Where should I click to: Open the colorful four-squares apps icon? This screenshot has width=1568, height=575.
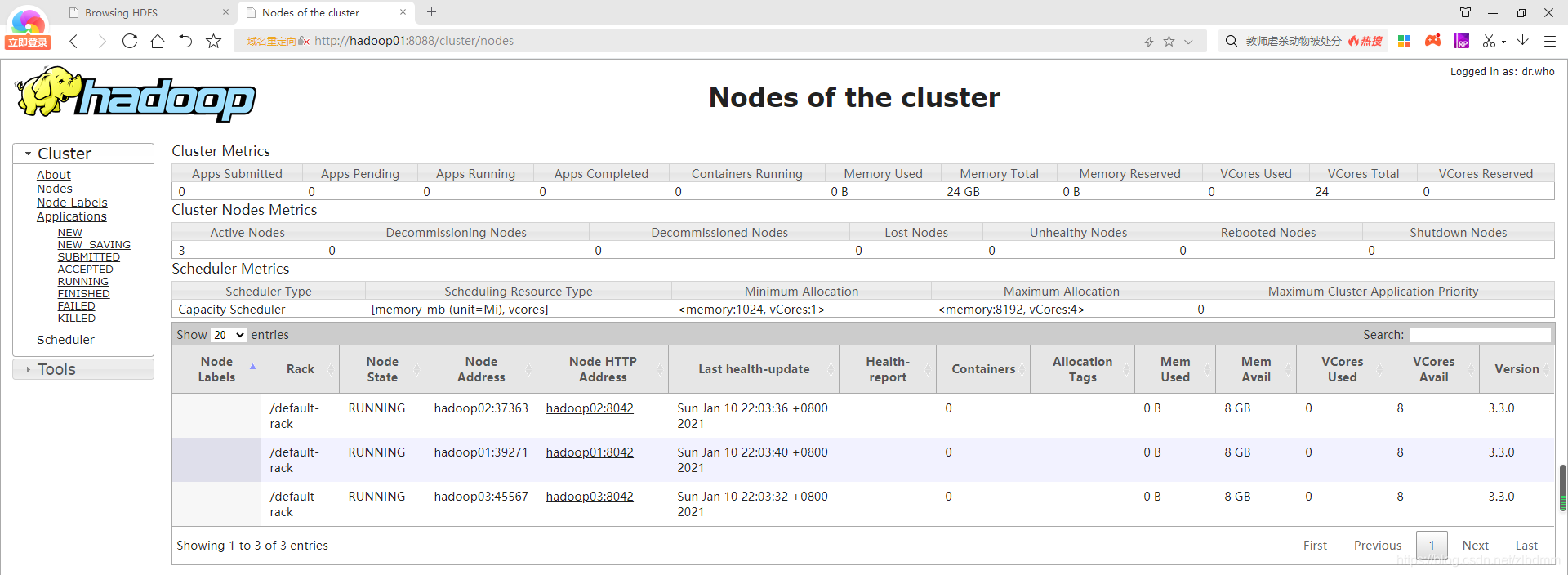point(1405,41)
